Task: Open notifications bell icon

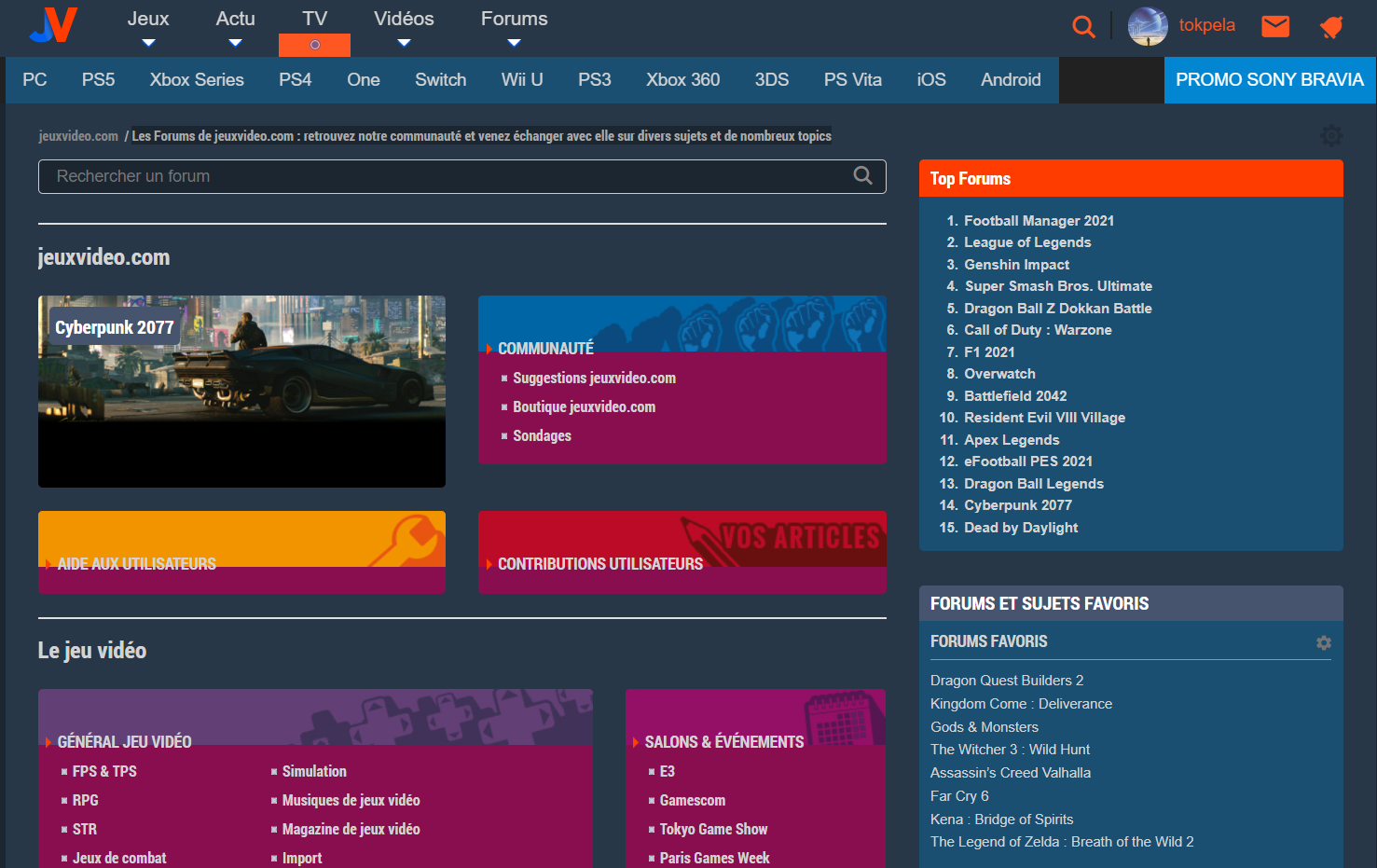Action: tap(1331, 27)
